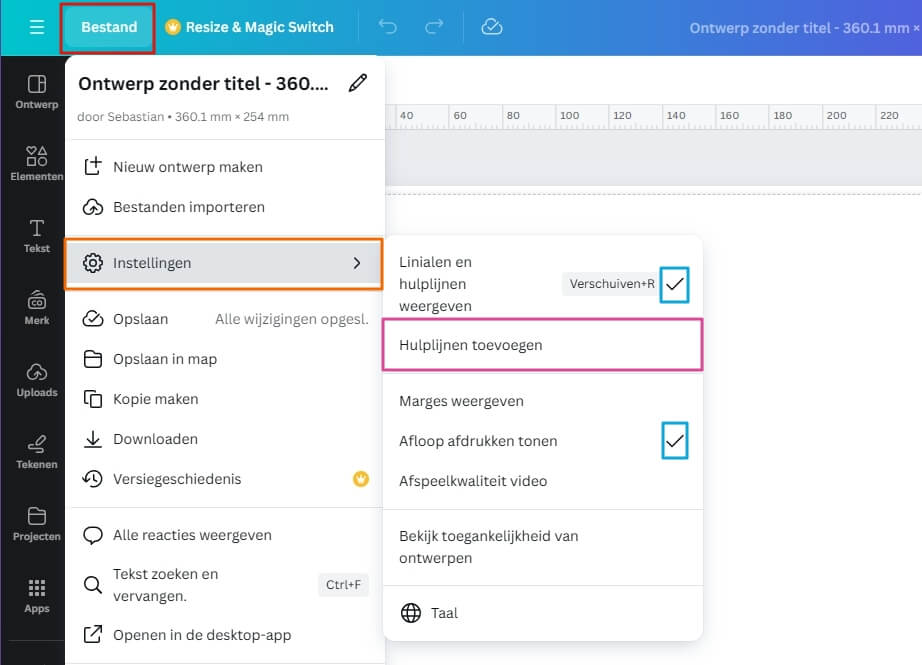Click the design title in the top bar

pyautogui.click(x=804, y=28)
